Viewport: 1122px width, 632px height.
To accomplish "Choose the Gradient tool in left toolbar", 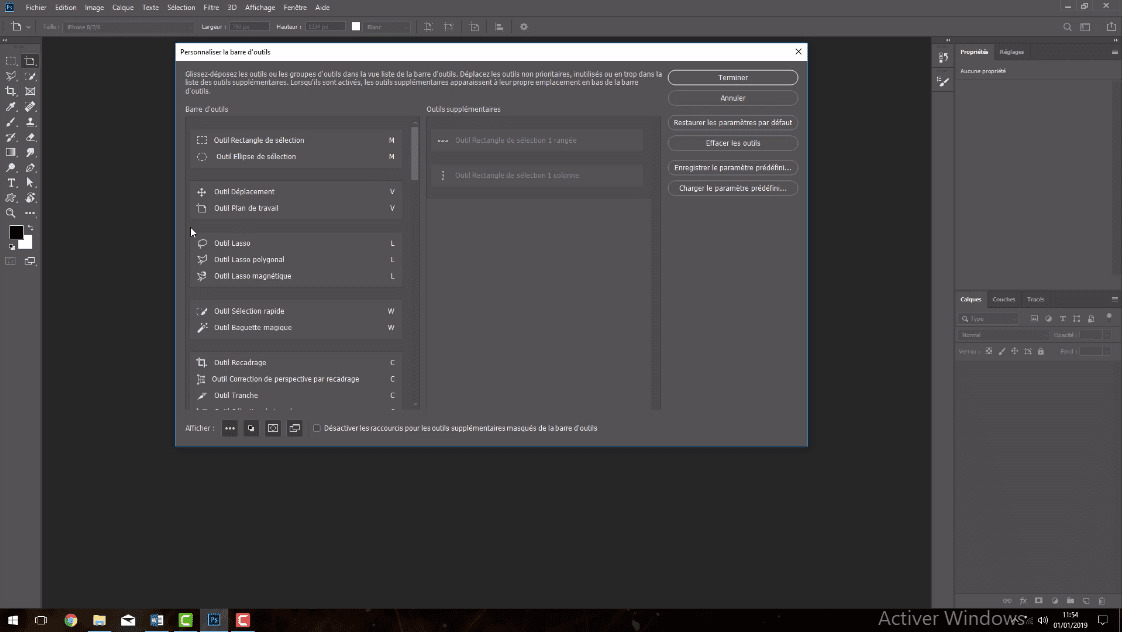I will click(11, 152).
